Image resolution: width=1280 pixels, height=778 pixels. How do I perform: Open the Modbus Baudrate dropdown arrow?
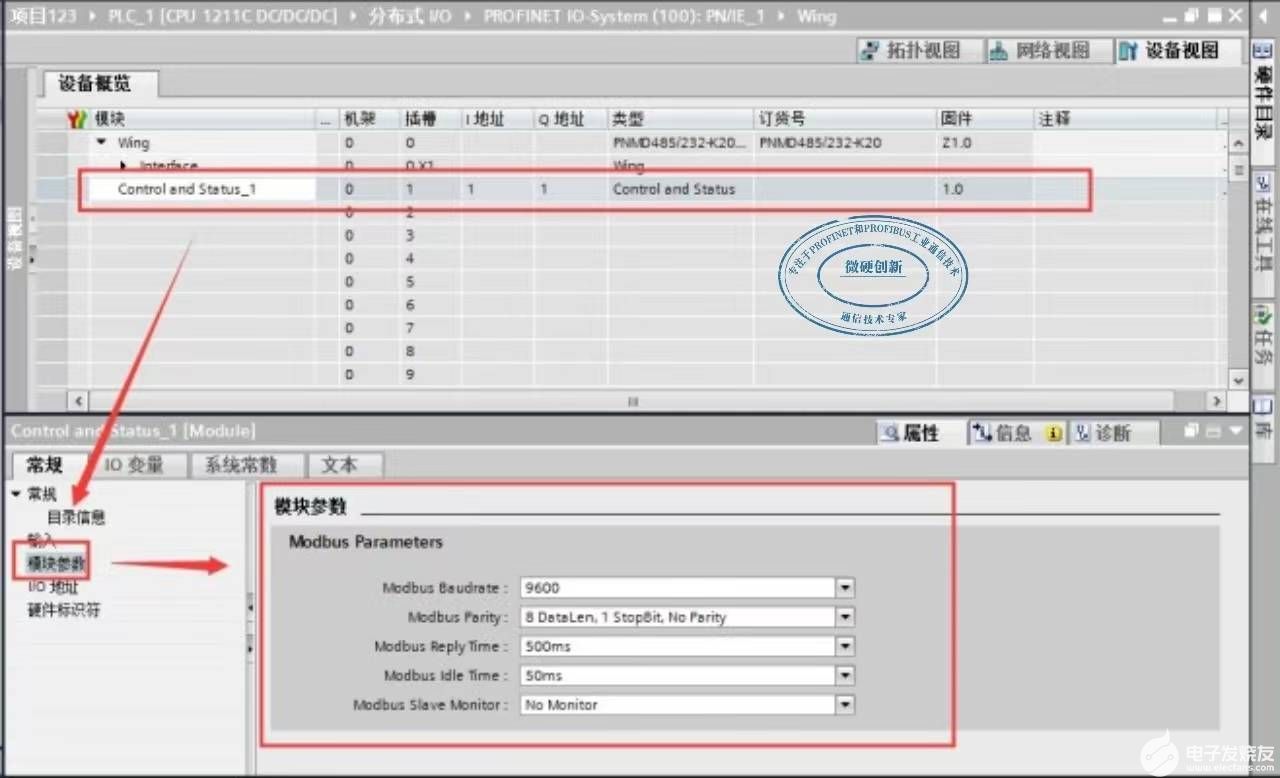coord(846,588)
